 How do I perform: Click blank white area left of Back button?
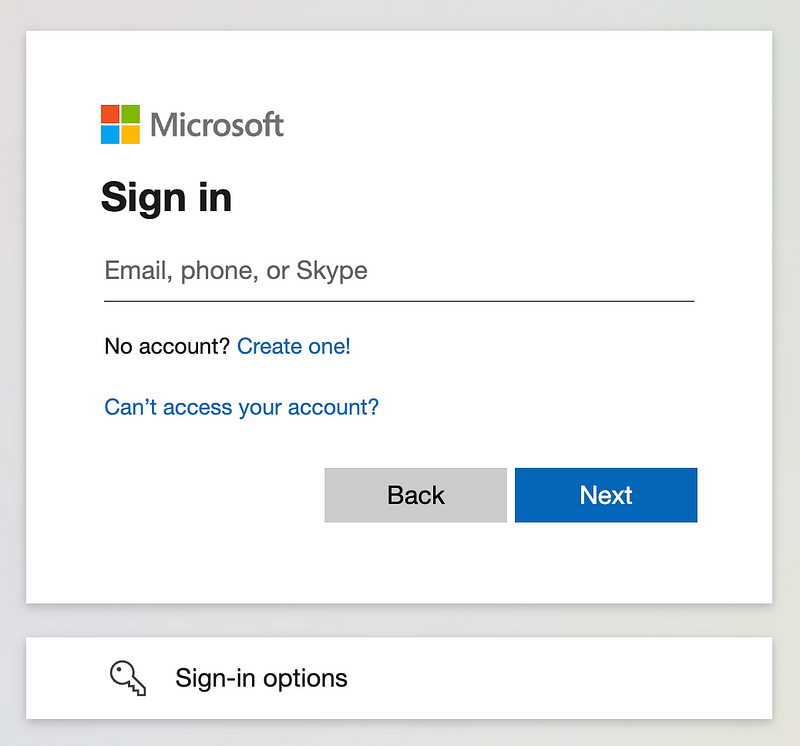[200, 495]
